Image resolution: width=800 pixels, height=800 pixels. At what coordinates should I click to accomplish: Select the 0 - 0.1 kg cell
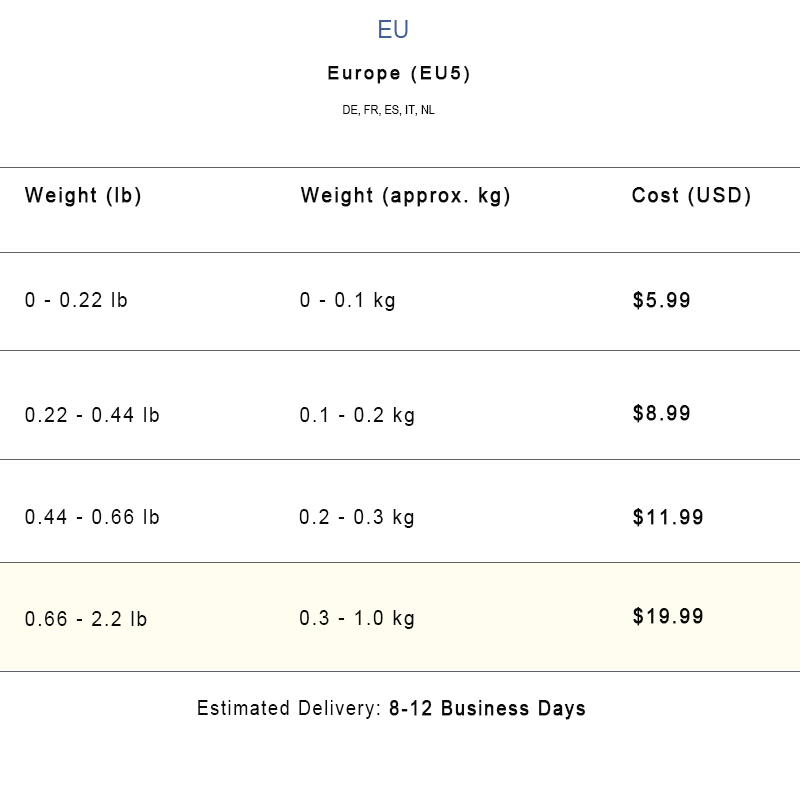pyautogui.click(x=347, y=300)
